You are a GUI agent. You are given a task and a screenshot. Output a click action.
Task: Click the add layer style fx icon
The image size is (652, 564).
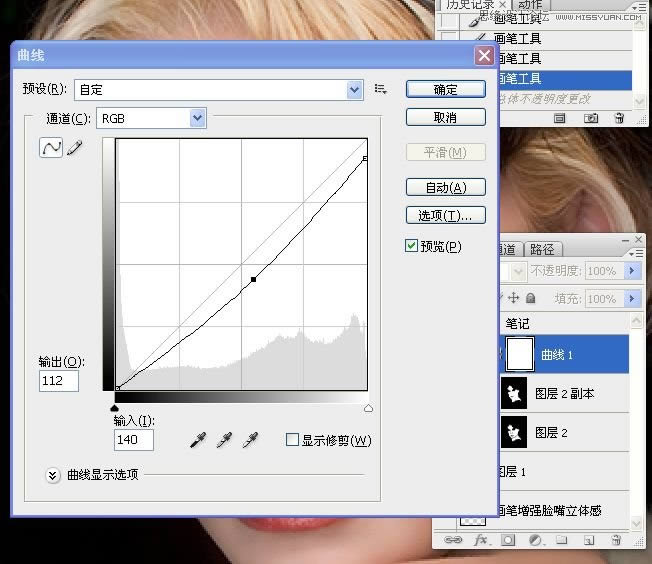(481, 540)
